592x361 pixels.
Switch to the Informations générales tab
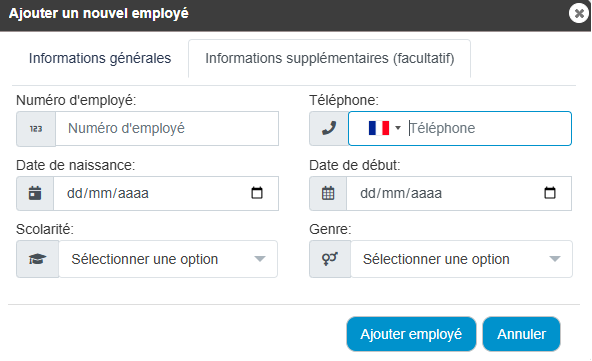pos(100,59)
